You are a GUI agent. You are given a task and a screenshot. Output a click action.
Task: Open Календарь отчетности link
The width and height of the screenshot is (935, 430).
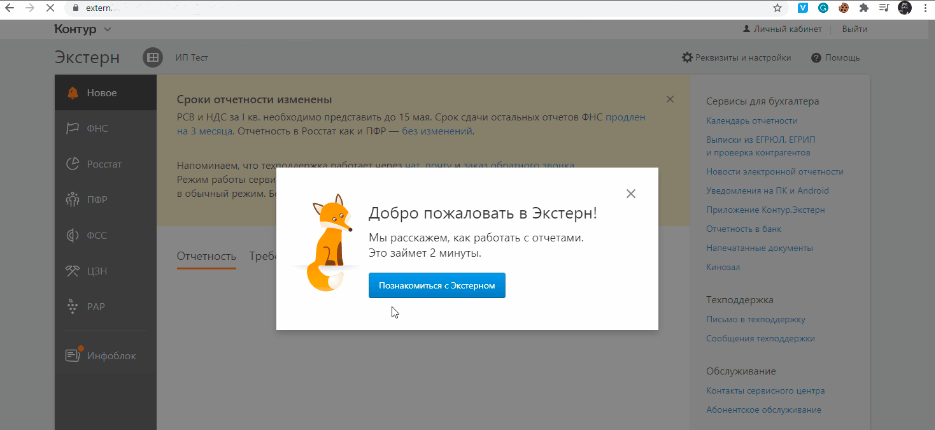click(751, 120)
